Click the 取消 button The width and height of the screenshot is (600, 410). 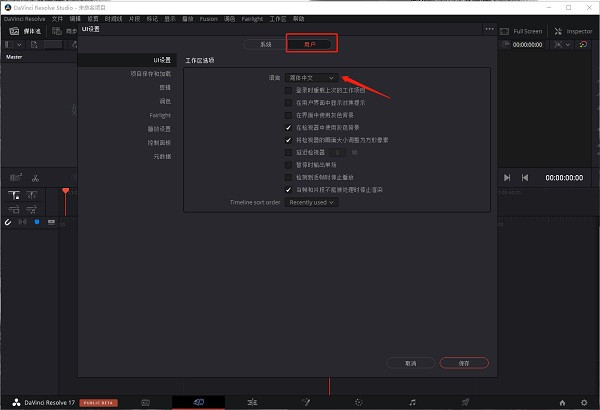411,364
